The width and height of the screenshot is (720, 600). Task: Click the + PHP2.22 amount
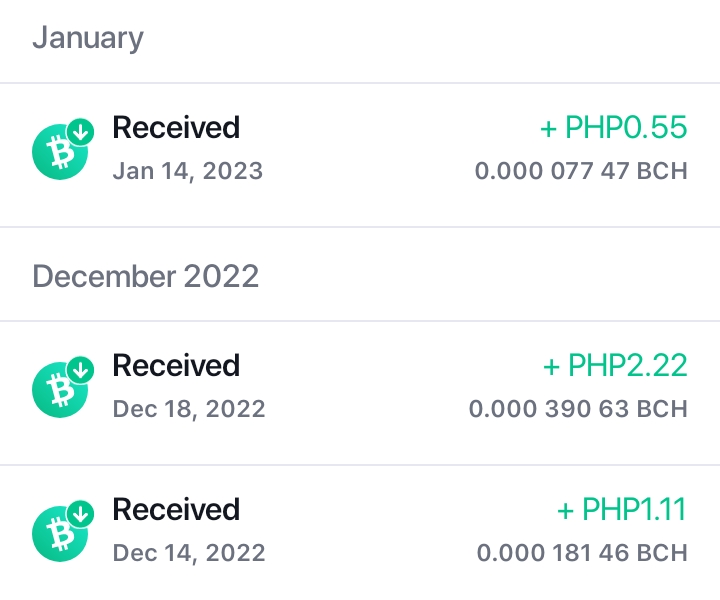615,365
